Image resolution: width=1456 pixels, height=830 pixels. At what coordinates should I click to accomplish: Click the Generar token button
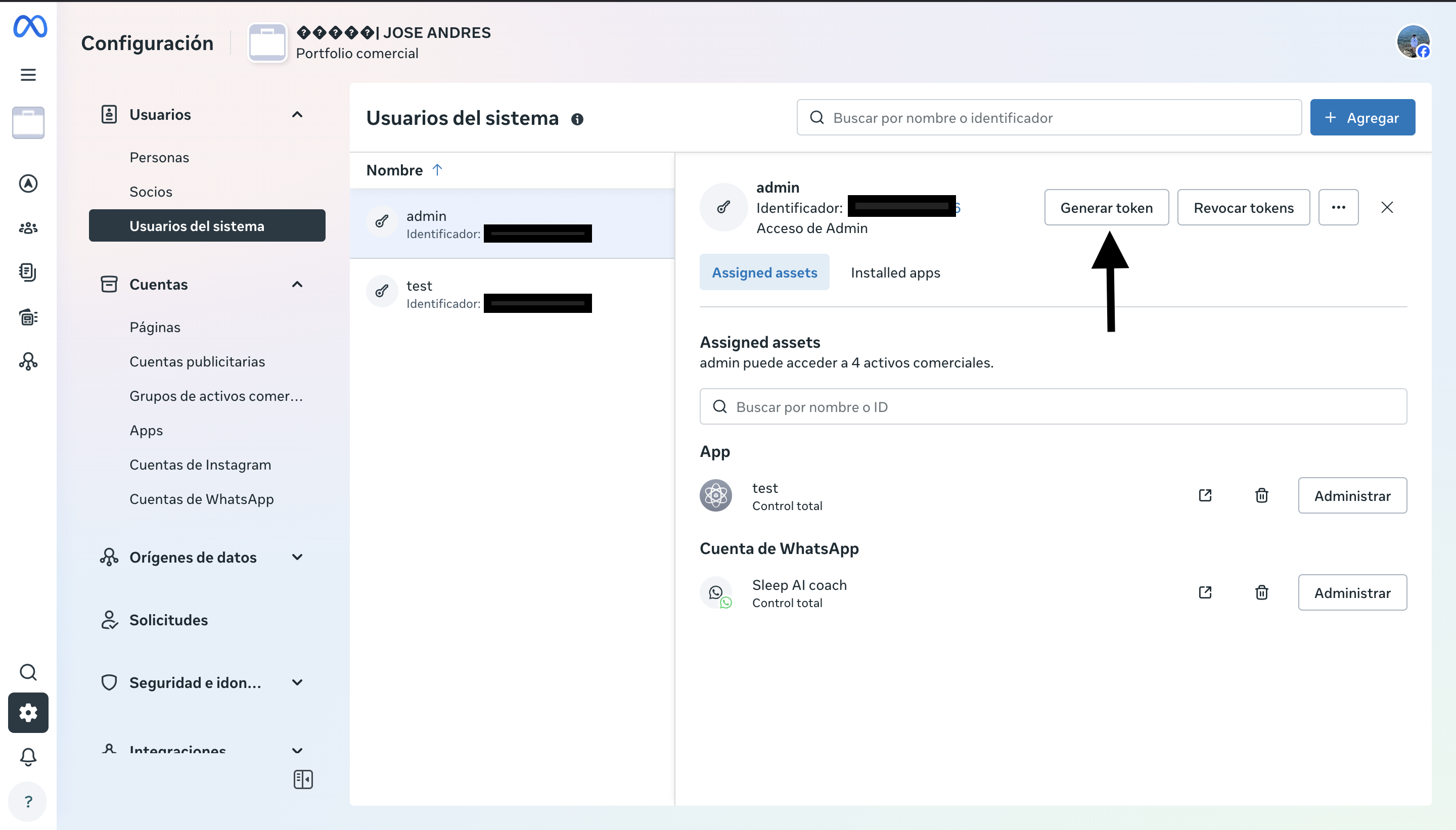1106,207
